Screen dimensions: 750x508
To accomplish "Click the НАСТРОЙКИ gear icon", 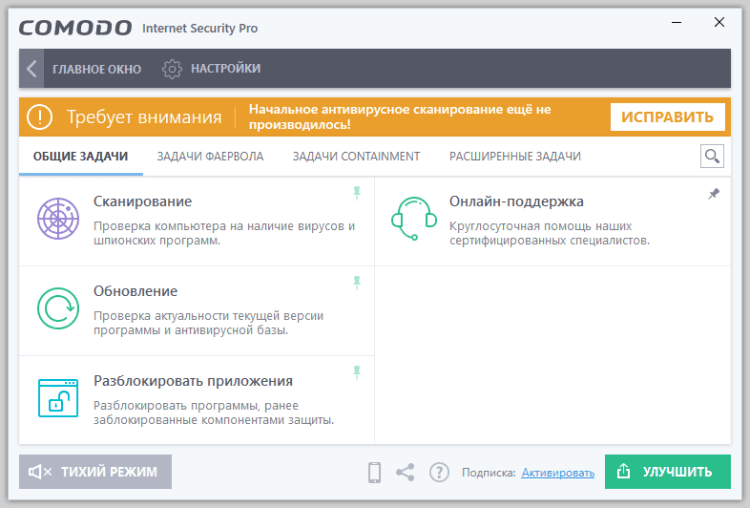I will 172,69.
